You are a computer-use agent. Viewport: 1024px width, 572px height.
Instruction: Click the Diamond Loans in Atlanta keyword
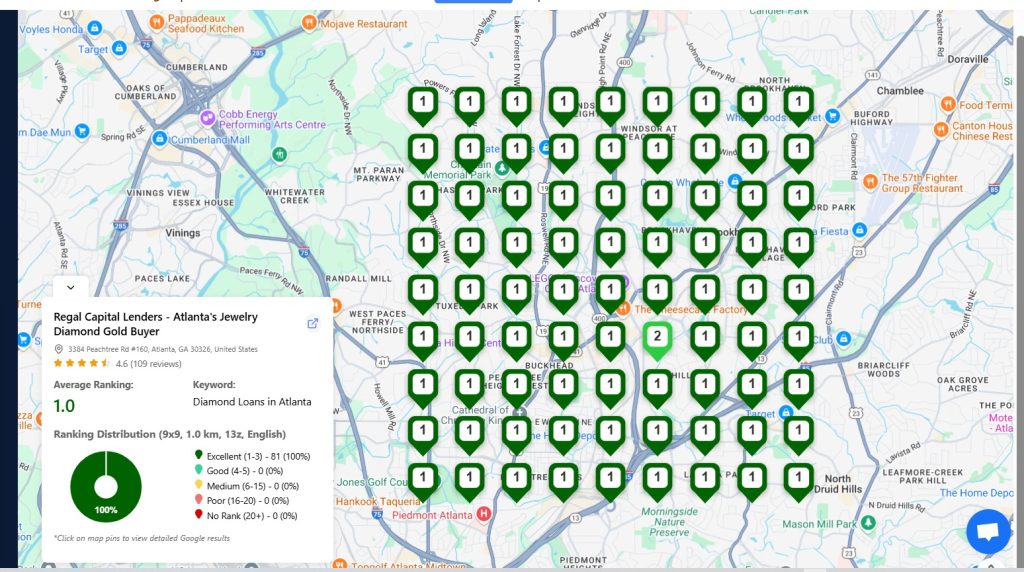252,402
